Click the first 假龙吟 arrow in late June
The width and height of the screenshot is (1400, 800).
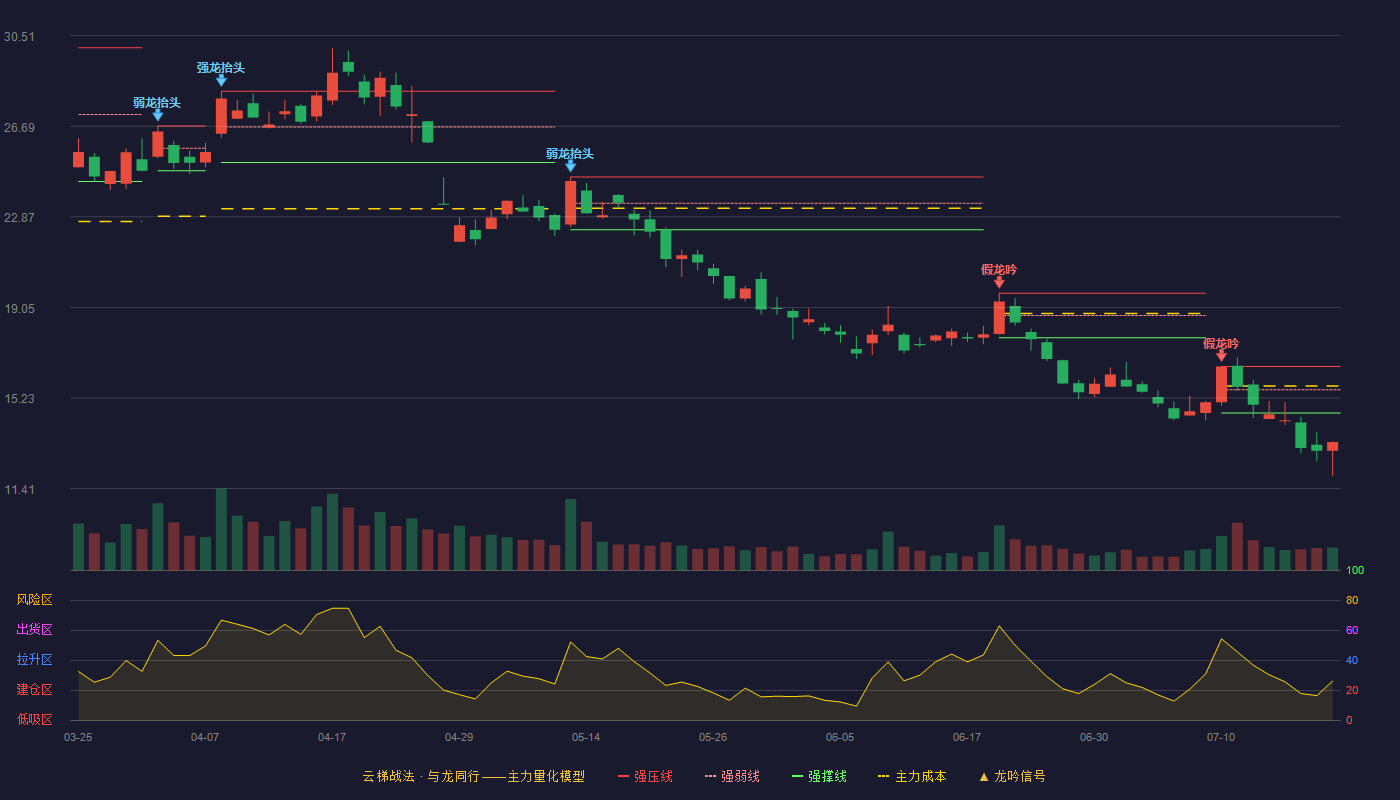coord(999,282)
